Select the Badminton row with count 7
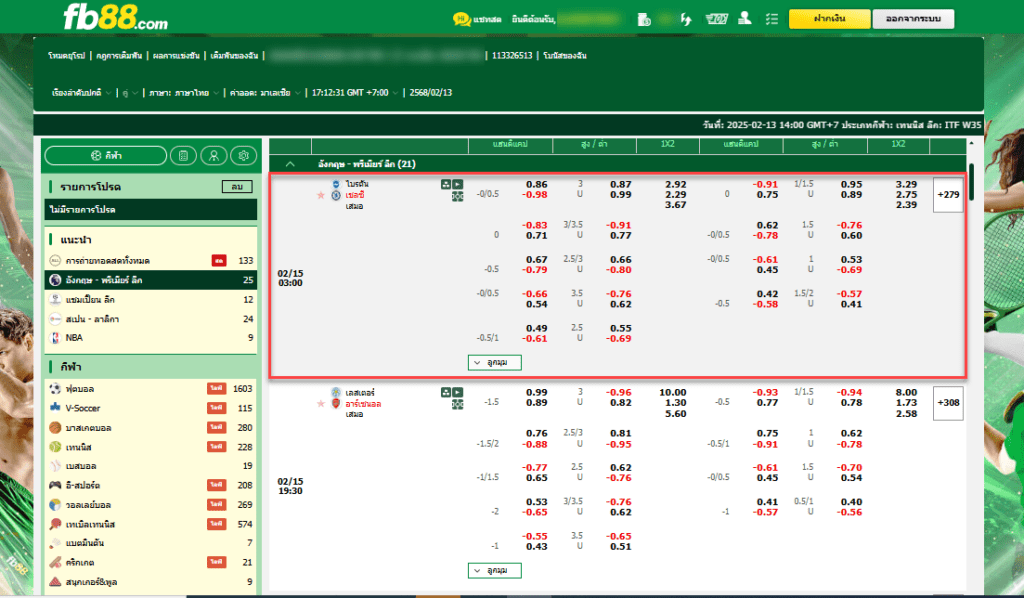This screenshot has height=598, width=1024. click(x=151, y=543)
